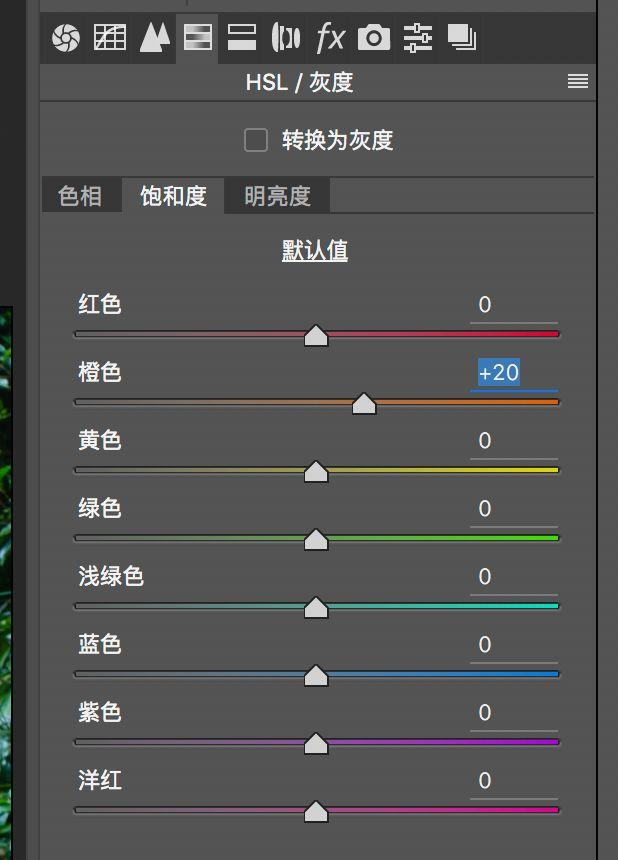Open the Camera Calibration panel icon
Image resolution: width=618 pixels, height=860 pixels.
click(x=374, y=38)
